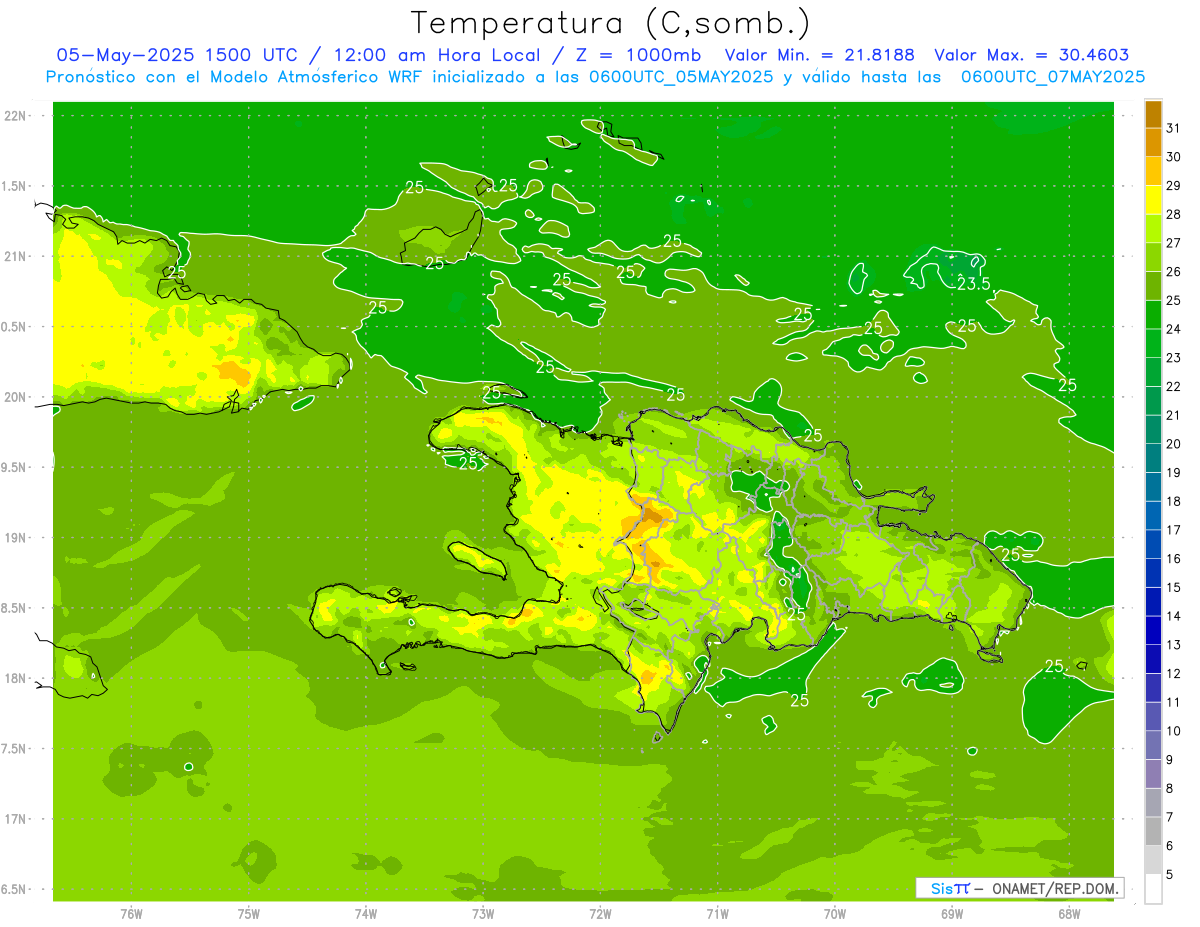Click the '12' value on the color scale
1200x927 pixels.
[1174, 673]
